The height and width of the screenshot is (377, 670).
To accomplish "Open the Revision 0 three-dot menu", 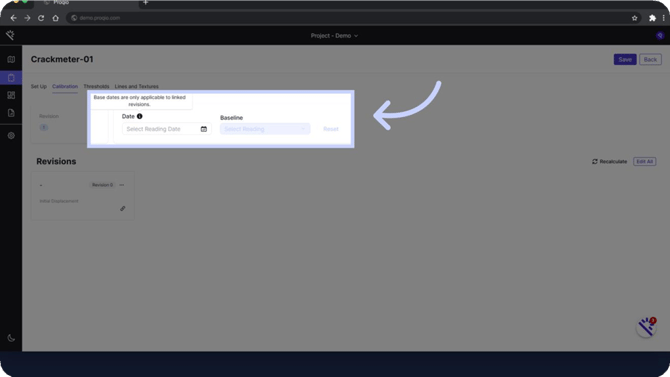I will (122, 185).
